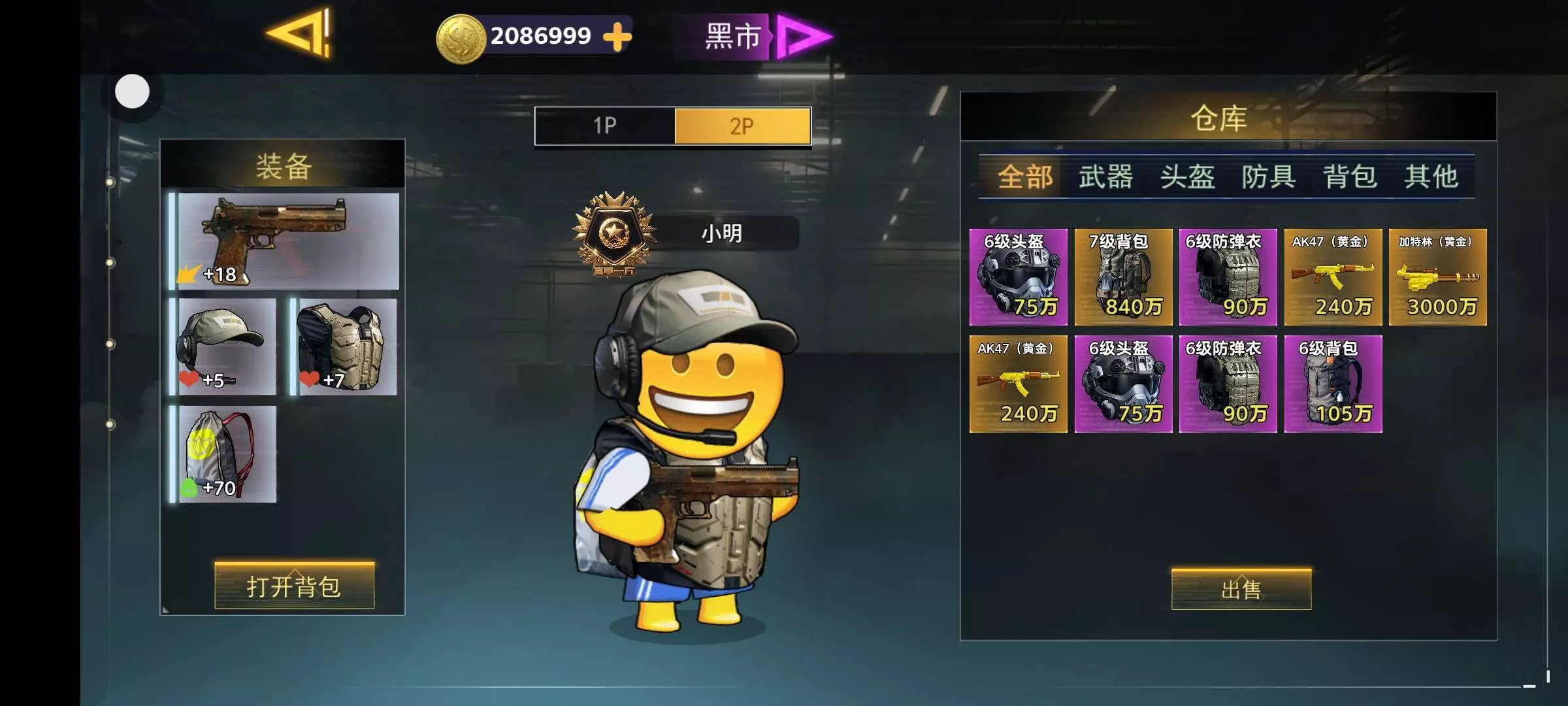This screenshot has width=1568, height=706.
Task: Tap the plus icon to add coins
Action: (x=617, y=36)
